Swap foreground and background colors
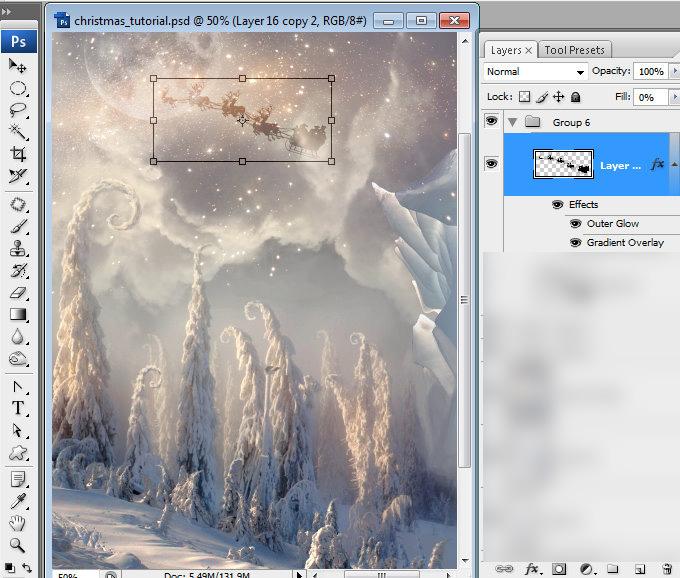The image size is (680, 578). 27,568
